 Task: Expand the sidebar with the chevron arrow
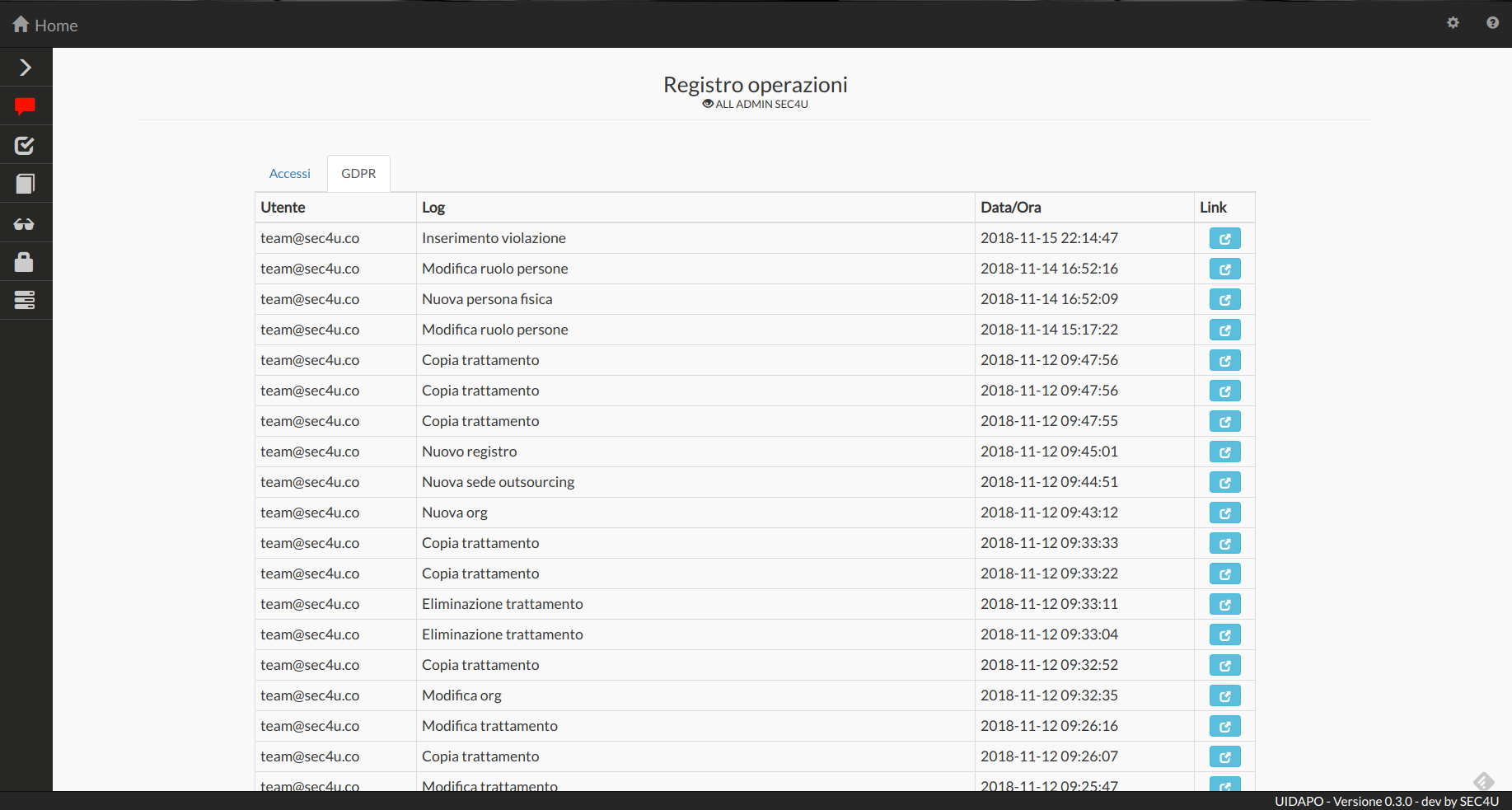[26, 67]
